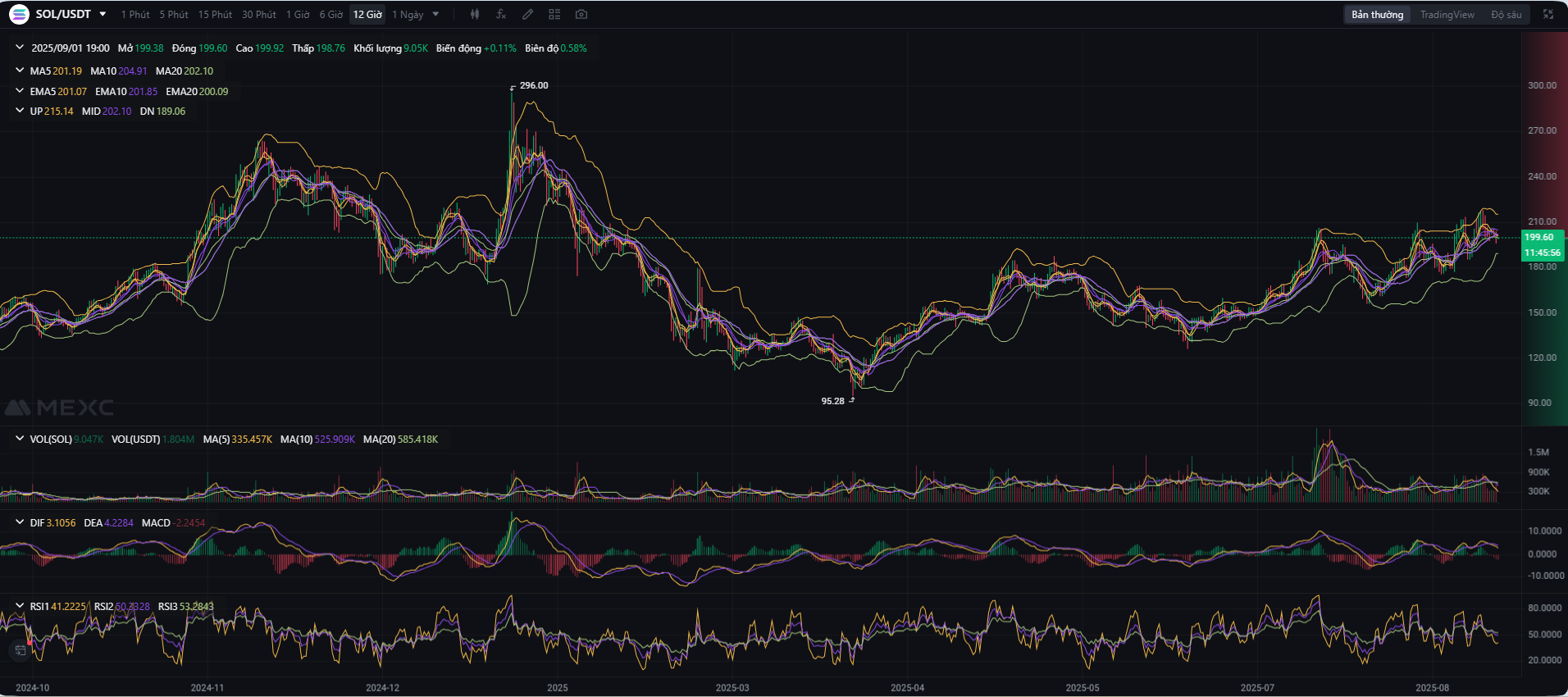Collapse the RSI1 RSI2 RSI3 legend
The width and height of the screenshot is (1568, 697).
click(x=20, y=606)
